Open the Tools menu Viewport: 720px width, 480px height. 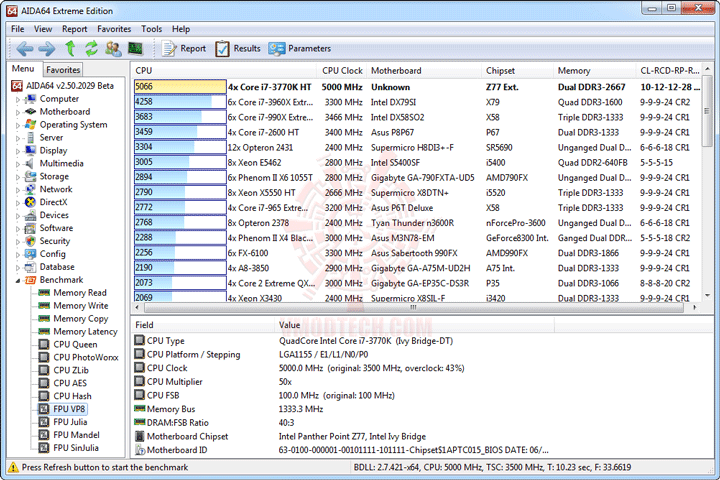pyautogui.click(x=152, y=29)
